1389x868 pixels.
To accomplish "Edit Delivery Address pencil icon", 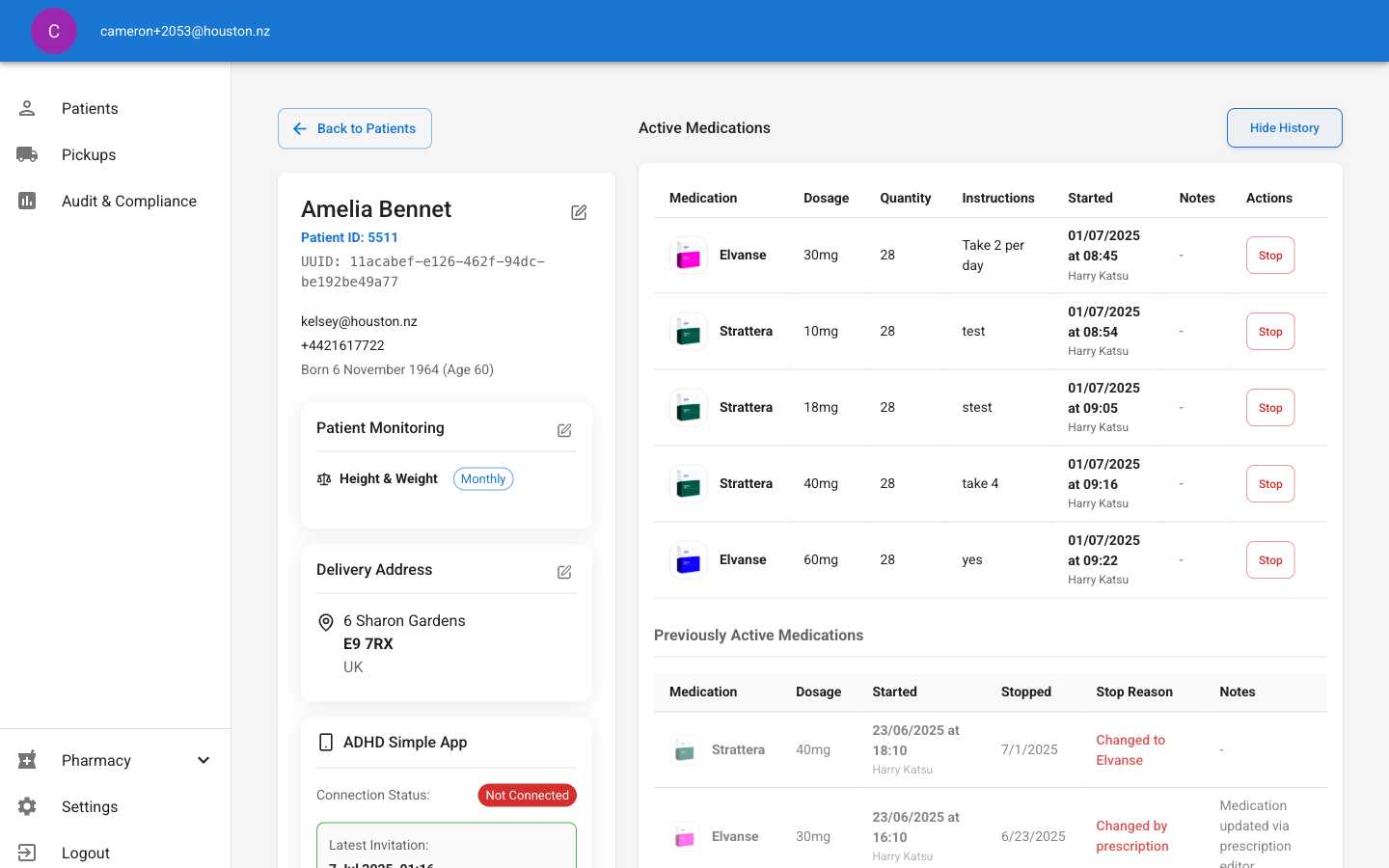I will coord(564,572).
